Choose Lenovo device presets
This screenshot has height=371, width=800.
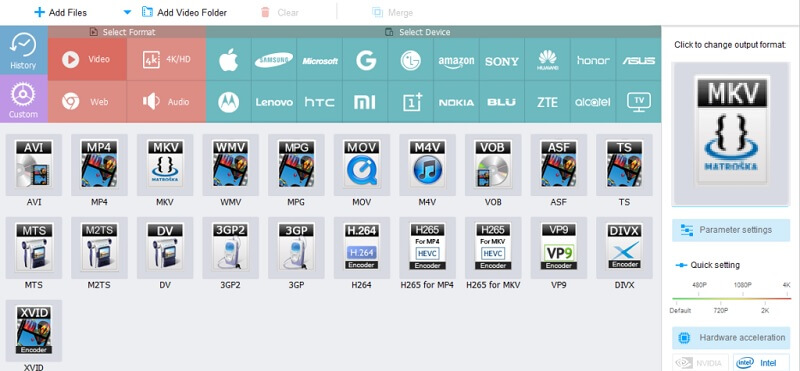pos(274,102)
